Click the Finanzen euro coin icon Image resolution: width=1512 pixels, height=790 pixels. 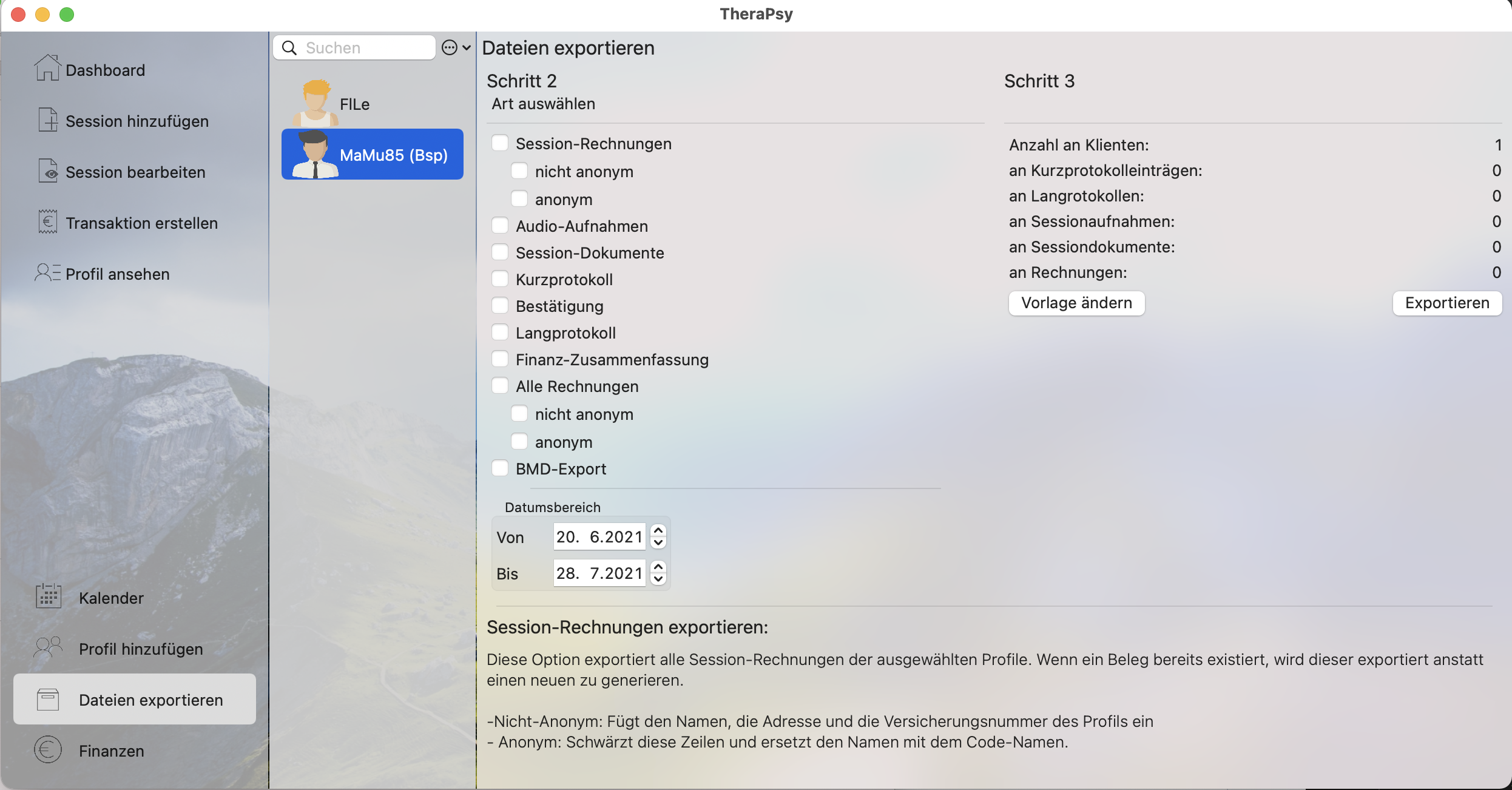(x=48, y=749)
